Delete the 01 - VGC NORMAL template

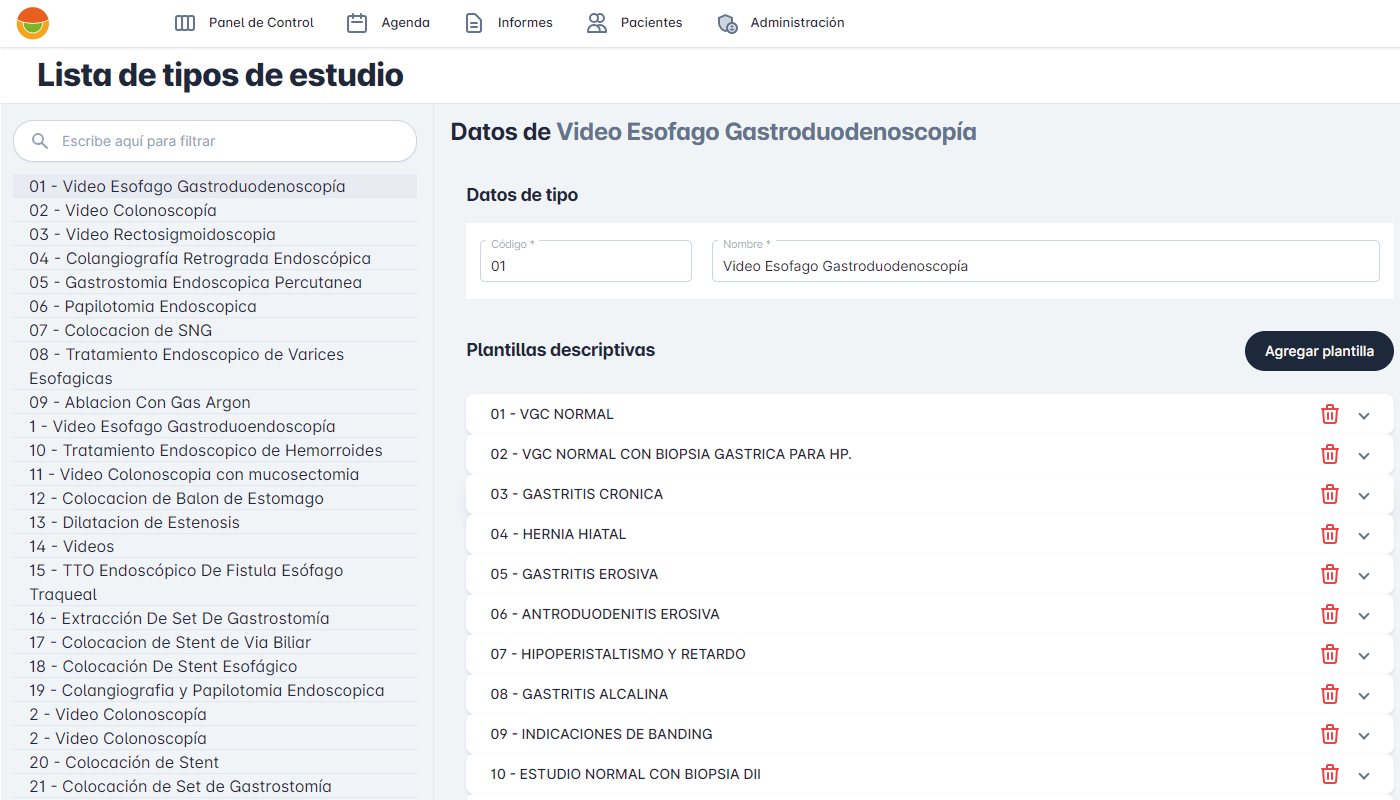coord(1330,414)
